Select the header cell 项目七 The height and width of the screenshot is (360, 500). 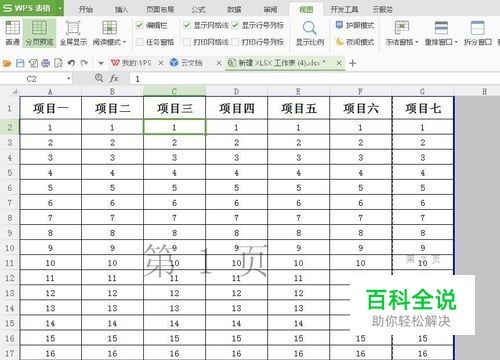[423, 108]
